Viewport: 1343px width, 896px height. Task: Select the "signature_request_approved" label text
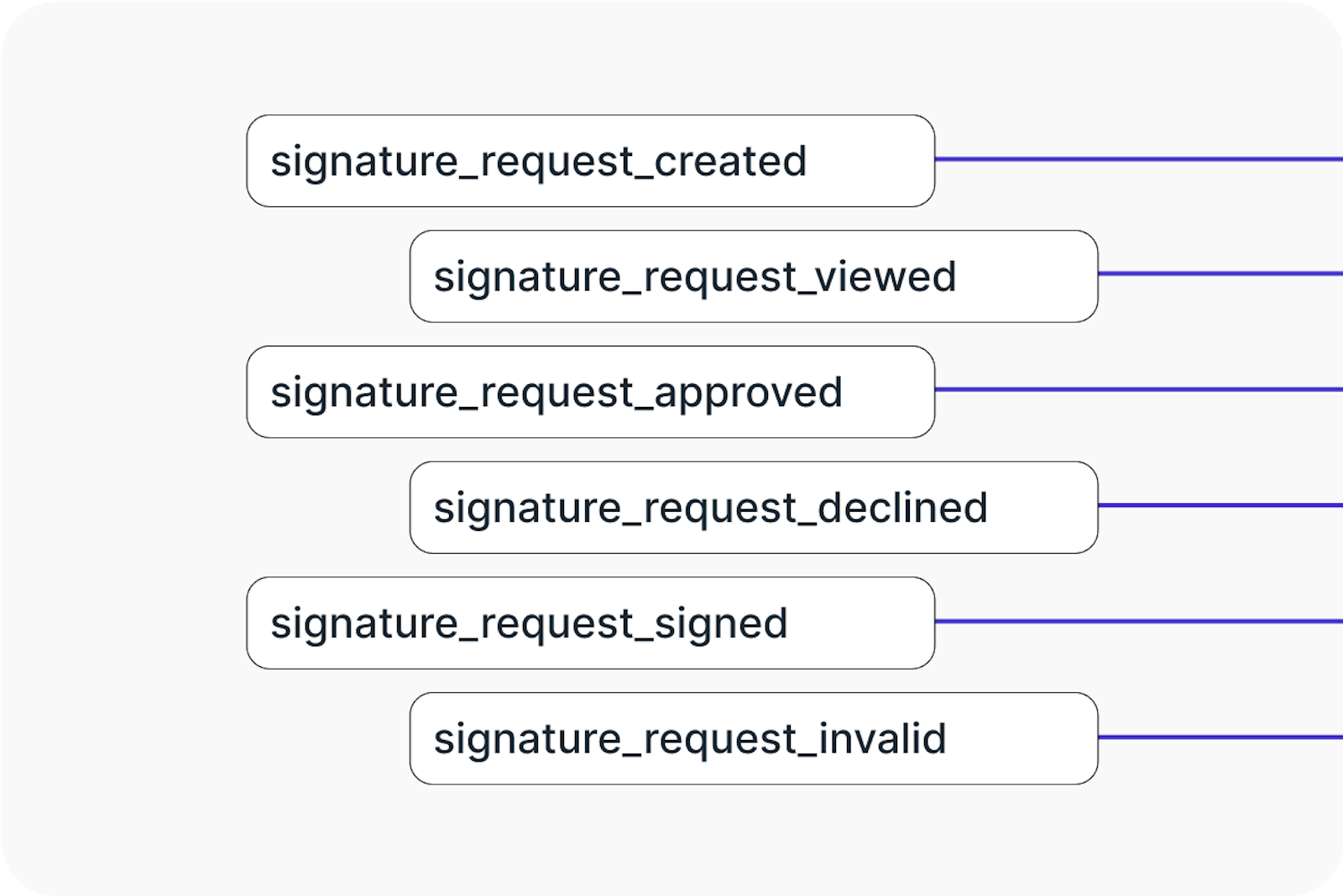(556, 392)
